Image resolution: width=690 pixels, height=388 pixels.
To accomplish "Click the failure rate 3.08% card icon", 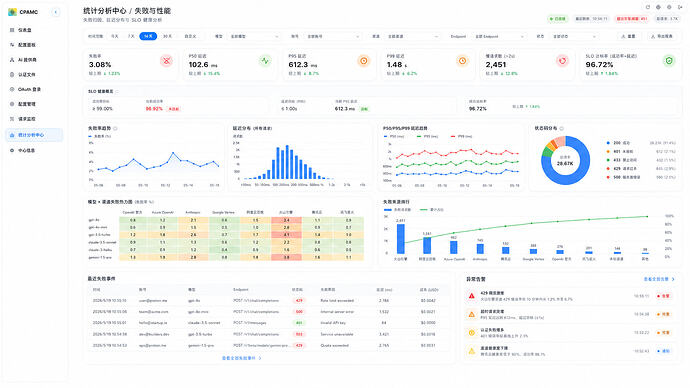I will [x=166, y=61].
